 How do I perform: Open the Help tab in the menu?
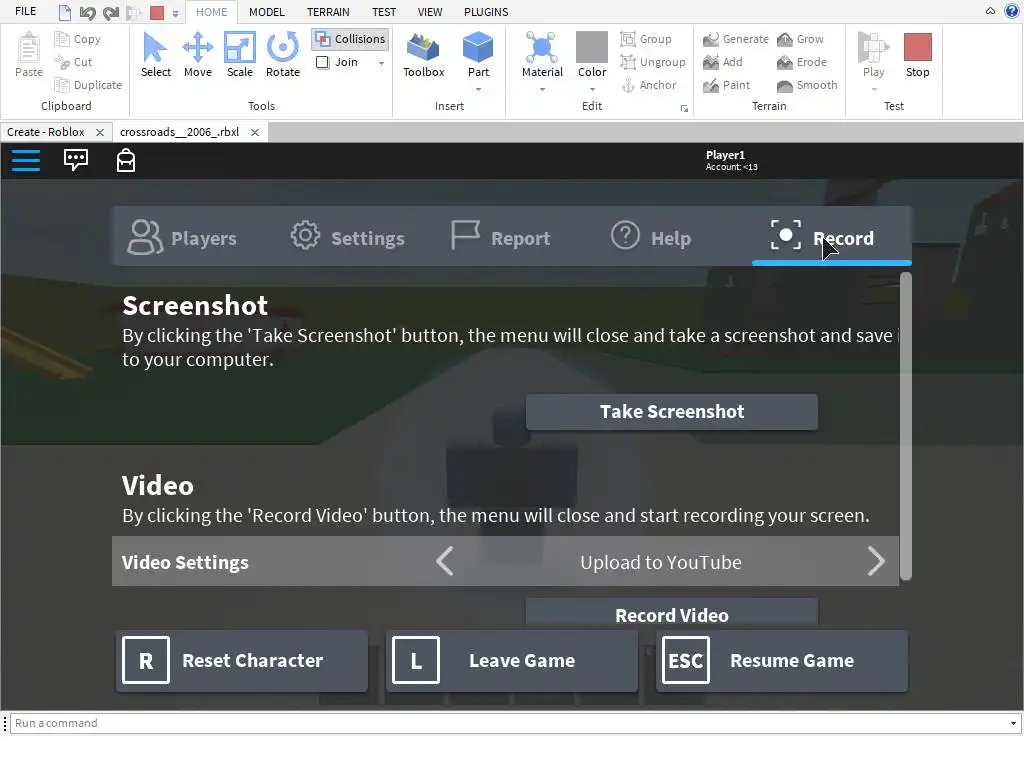[x=650, y=236]
